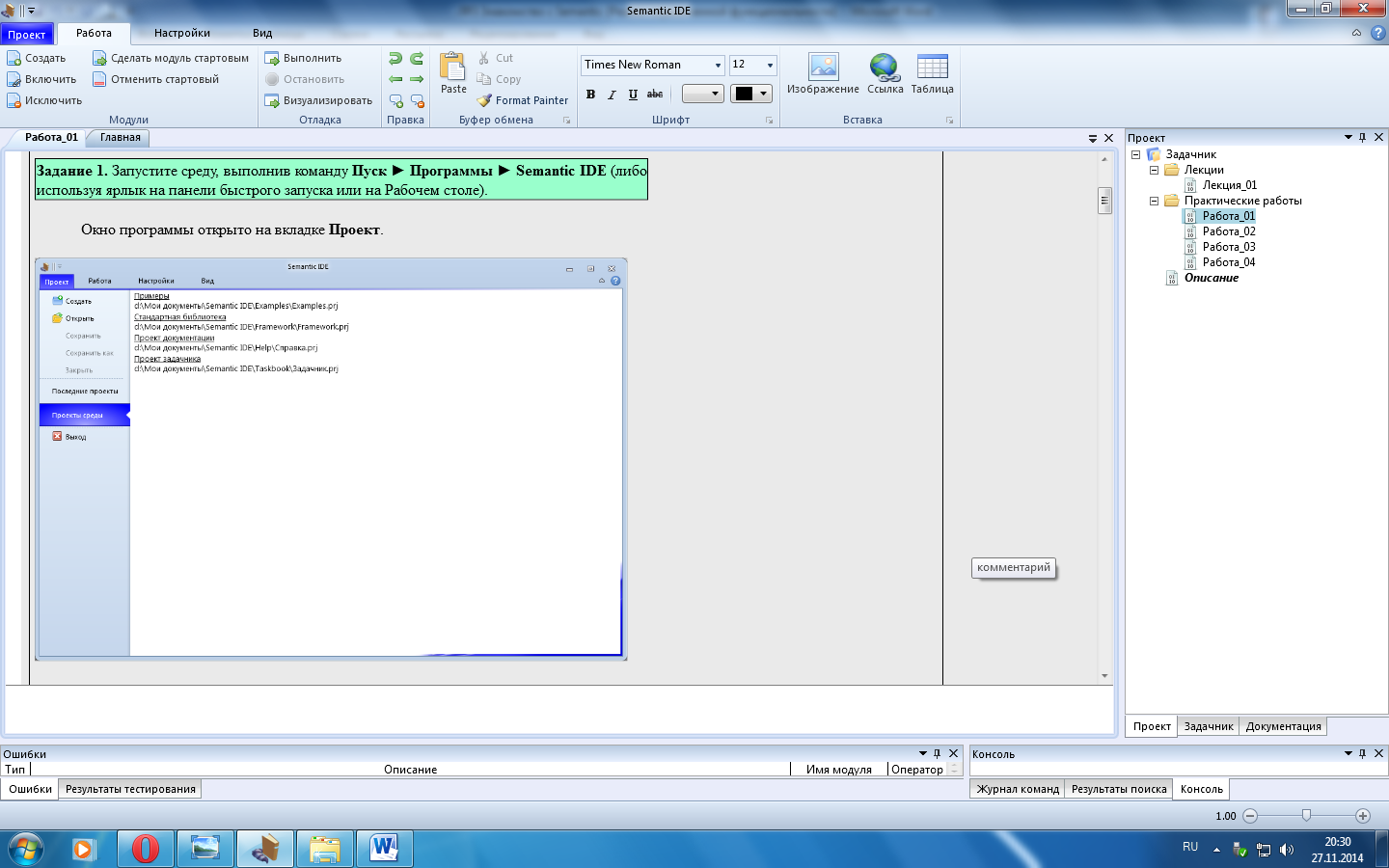
Task: Click the undo arrow in Правка
Action: (x=395, y=59)
